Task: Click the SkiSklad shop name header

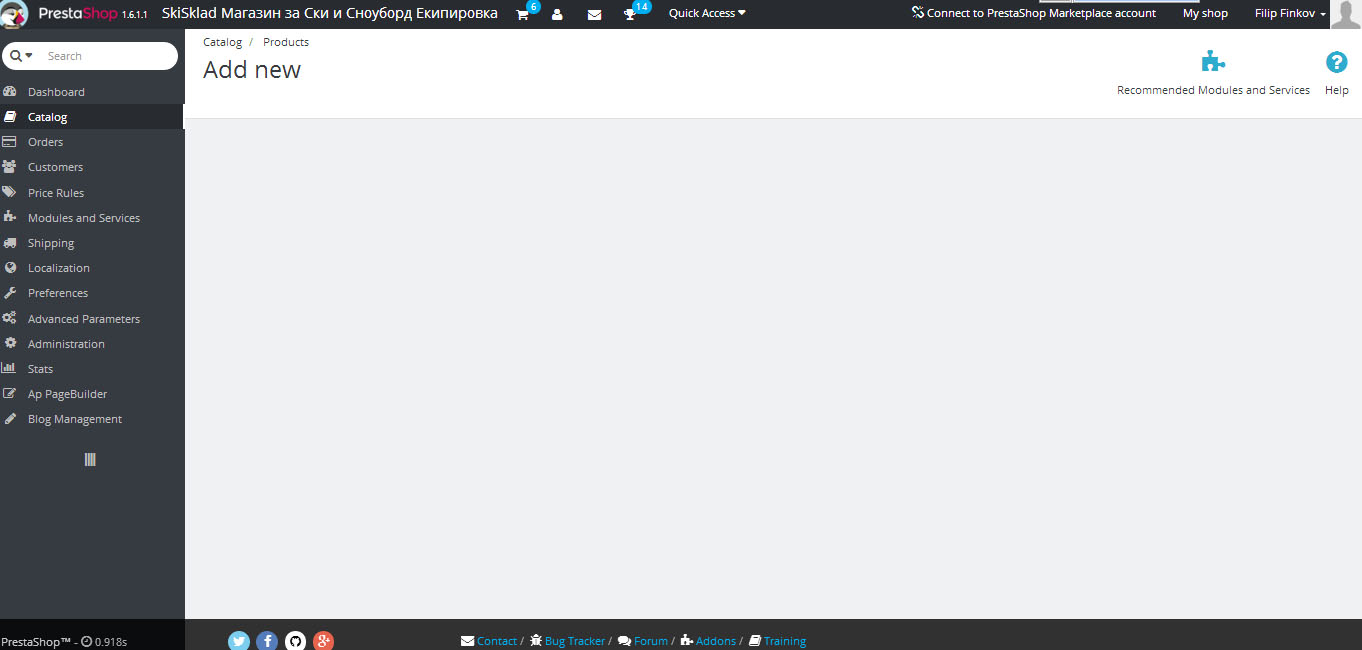Action: 330,13
